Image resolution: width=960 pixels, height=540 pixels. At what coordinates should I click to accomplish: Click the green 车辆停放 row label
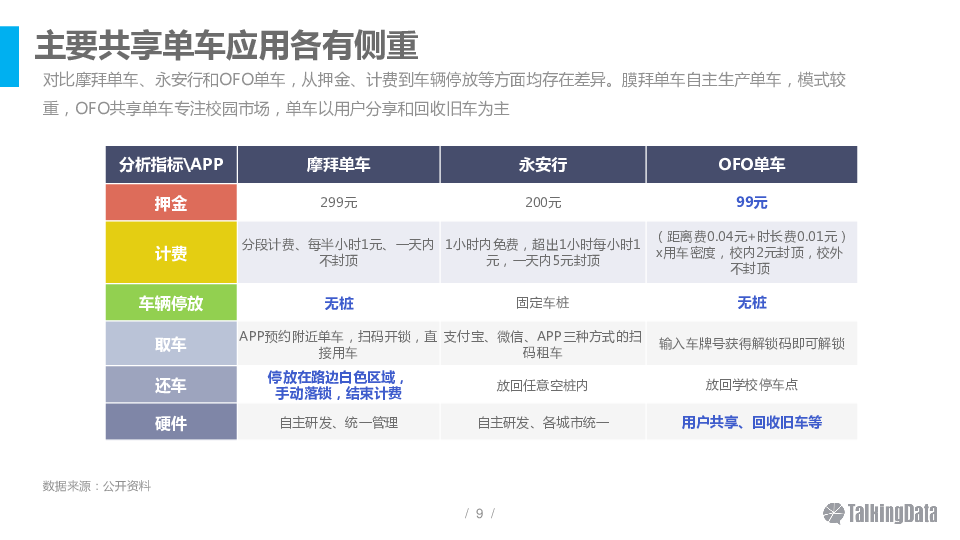(x=171, y=303)
